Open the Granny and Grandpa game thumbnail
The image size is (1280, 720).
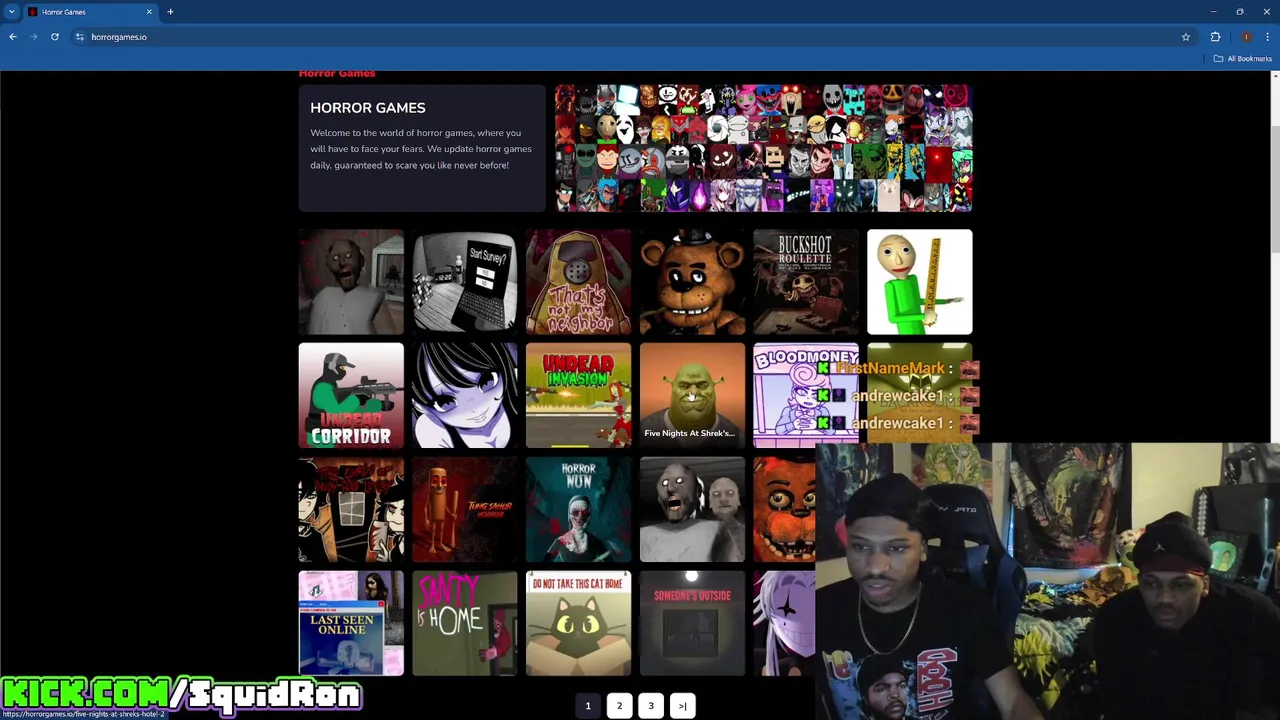(692, 510)
